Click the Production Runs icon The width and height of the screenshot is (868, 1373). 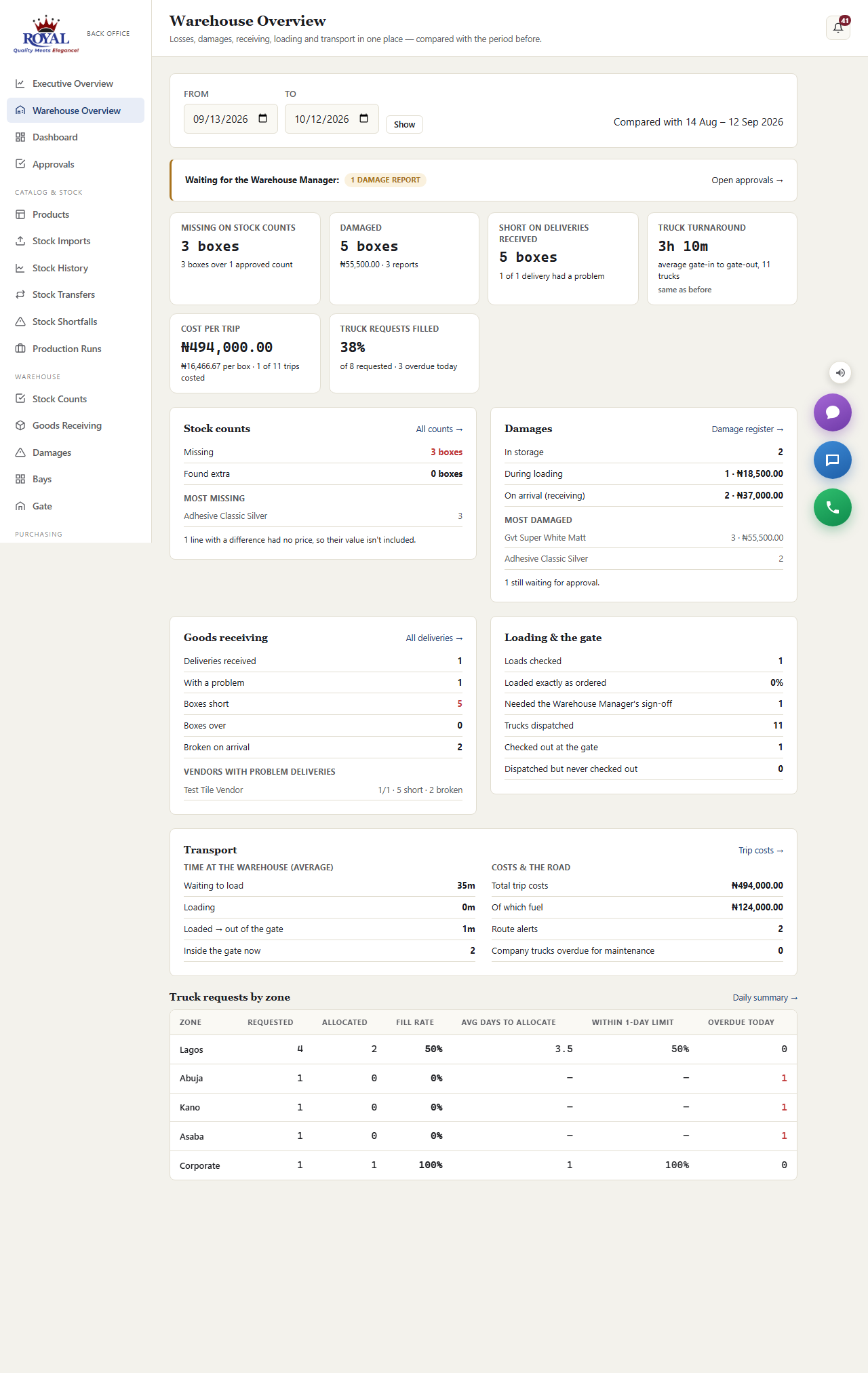[20, 349]
